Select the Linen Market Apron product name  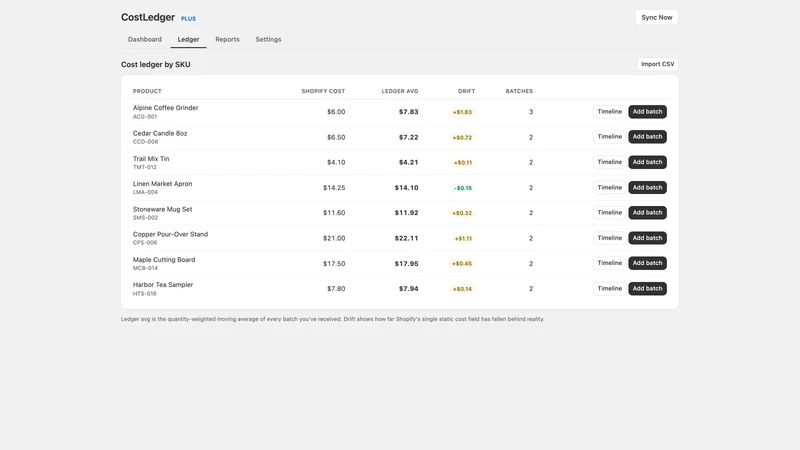pos(162,184)
